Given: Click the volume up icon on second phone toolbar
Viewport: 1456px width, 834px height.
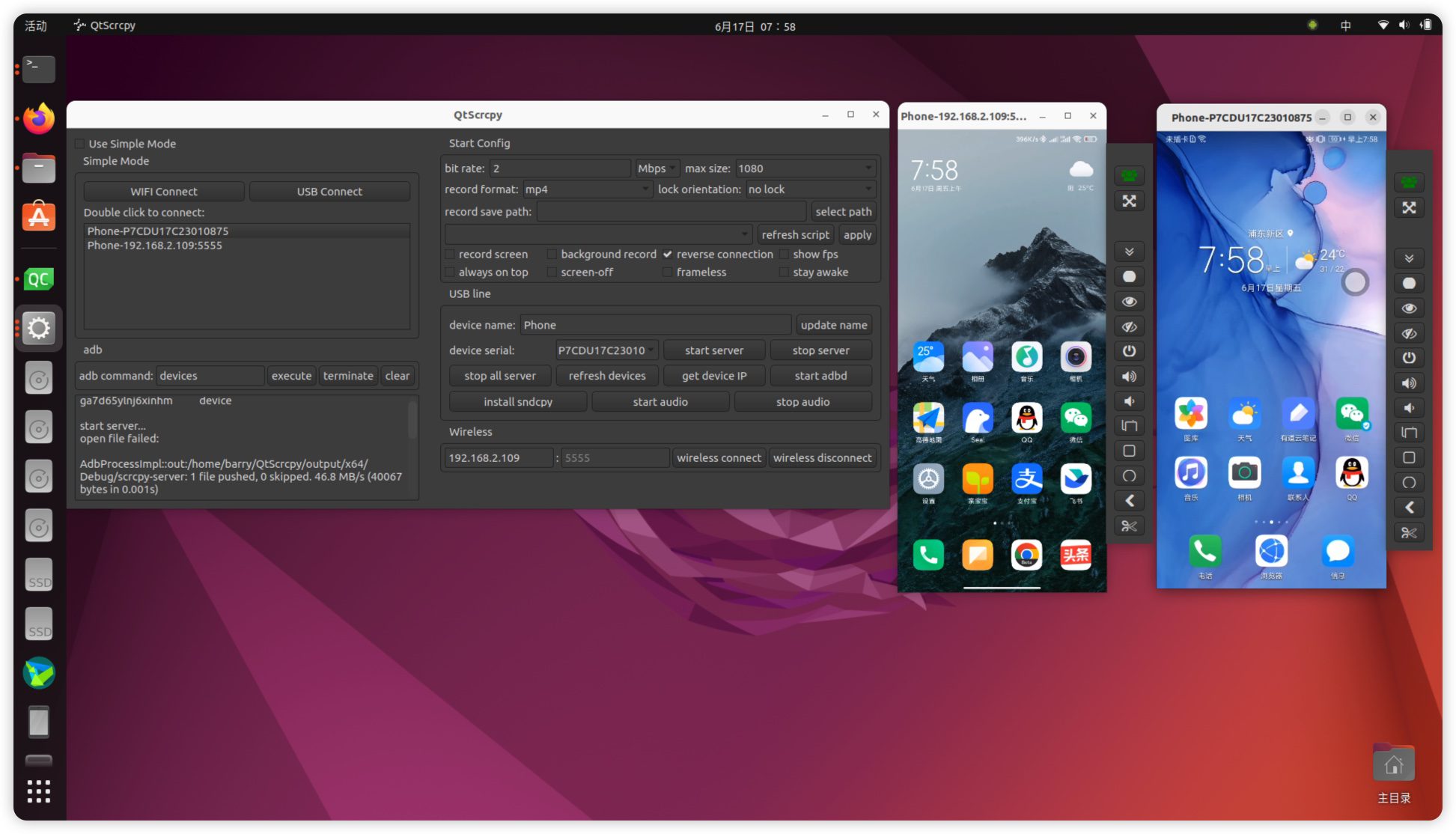Looking at the screenshot, I should click(x=1409, y=383).
